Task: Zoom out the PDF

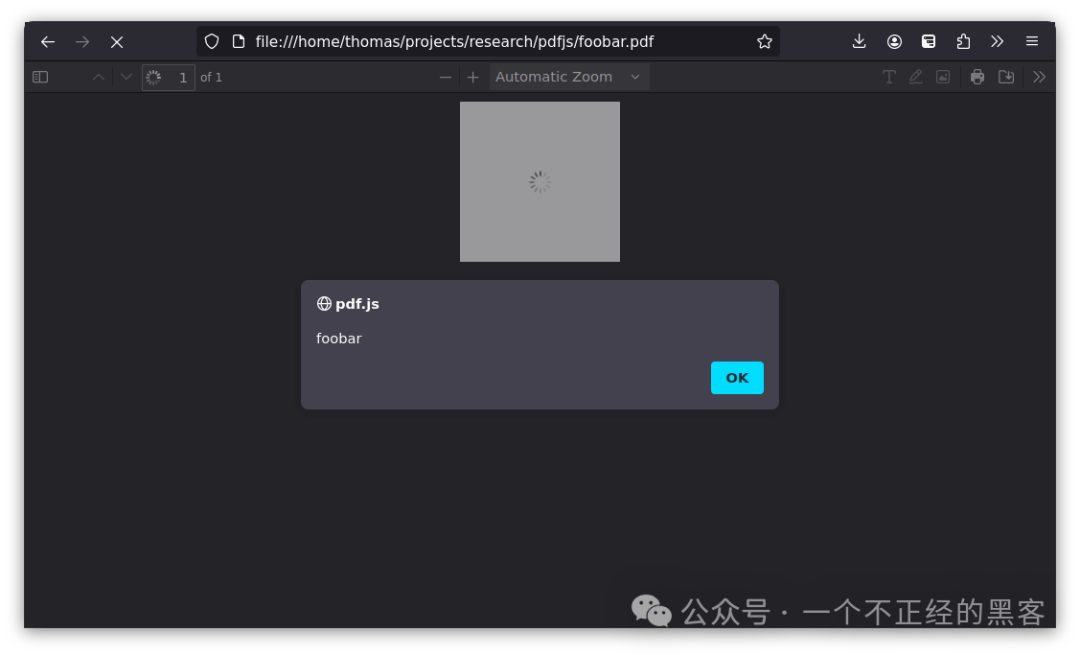Action: 446,77
